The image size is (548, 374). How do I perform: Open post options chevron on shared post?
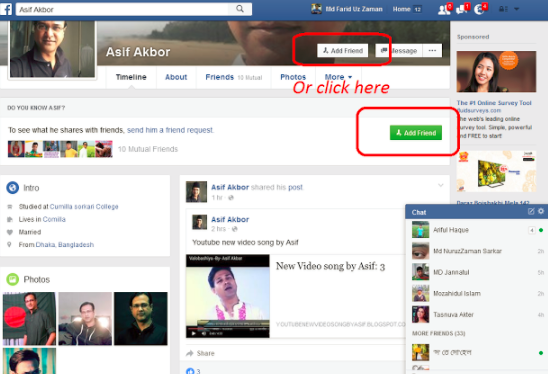(x=440, y=185)
